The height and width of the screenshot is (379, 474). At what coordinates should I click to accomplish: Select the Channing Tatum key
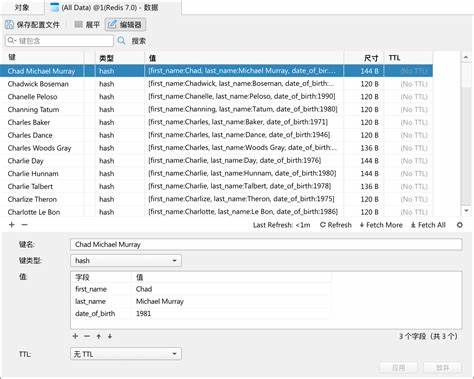[x=33, y=109]
